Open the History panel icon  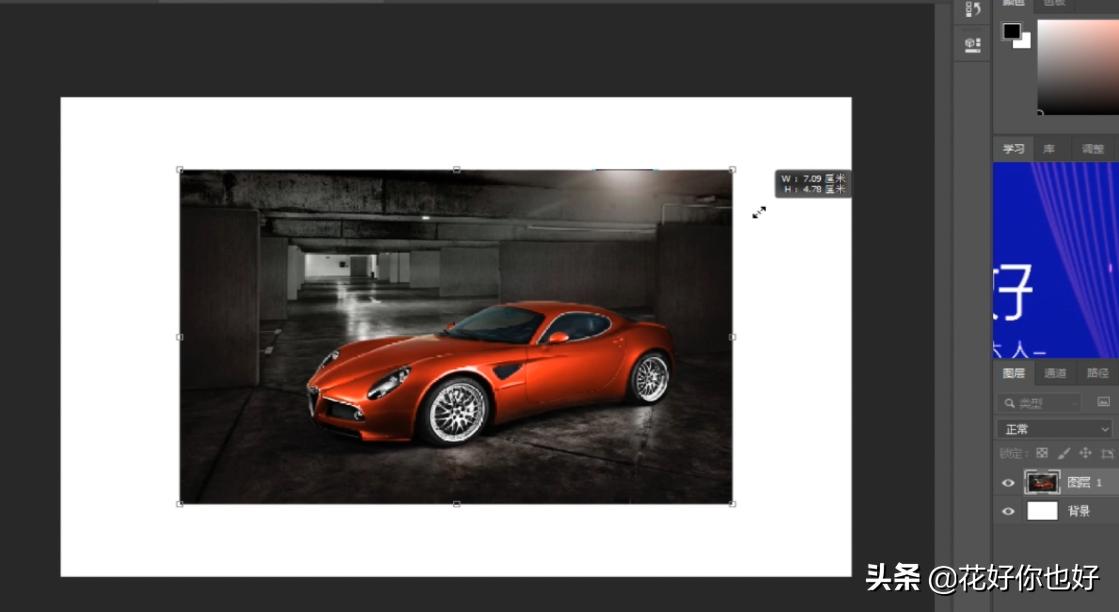(x=973, y=9)
